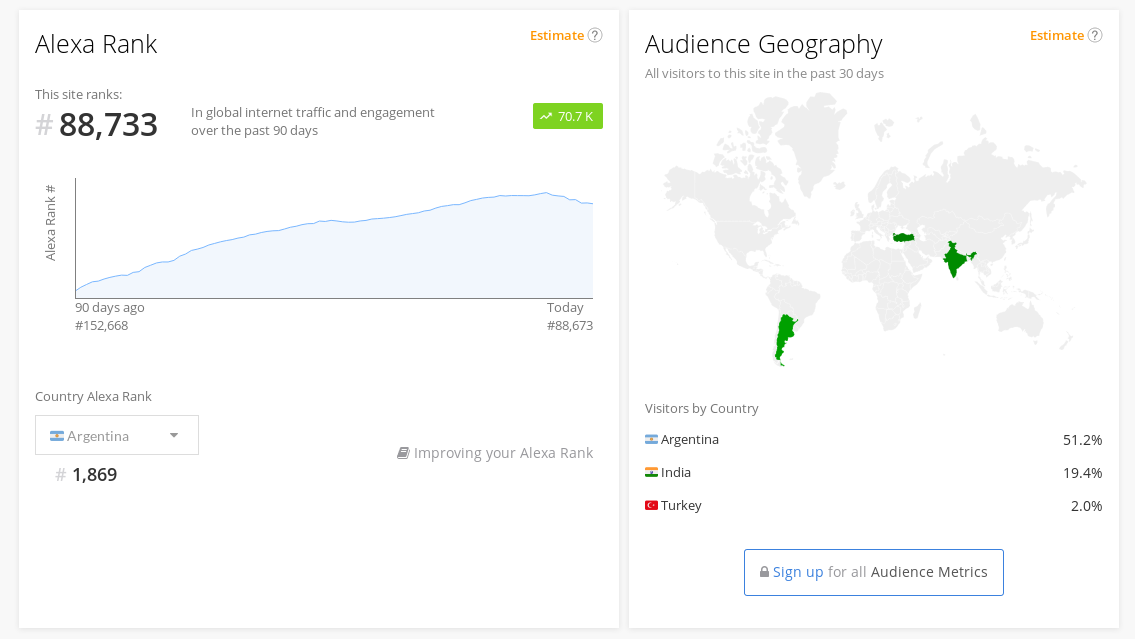
Task: Click the book icon beside Improving your Alexa Rank
Action: point(403,453)
